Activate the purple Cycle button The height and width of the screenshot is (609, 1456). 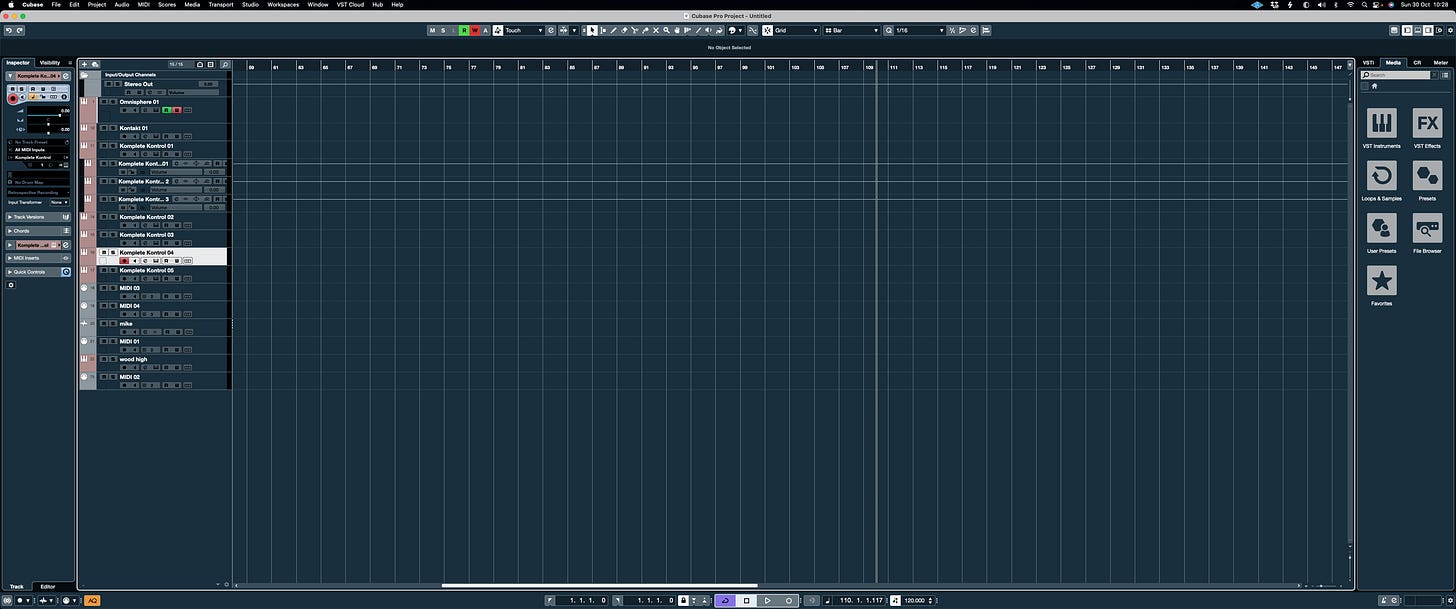pyautogui.click(x=726, y=600)
